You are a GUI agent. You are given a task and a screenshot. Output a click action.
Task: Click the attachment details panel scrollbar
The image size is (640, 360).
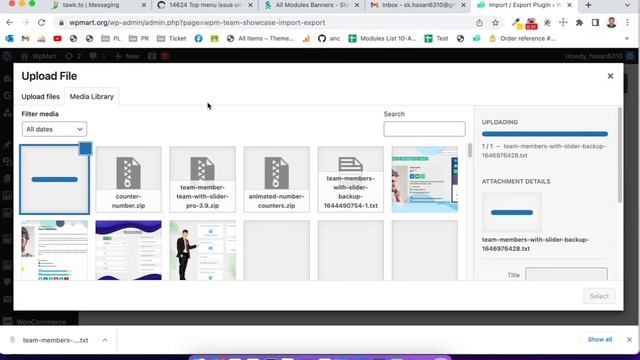pyautogui.click(x=620, y=155)
